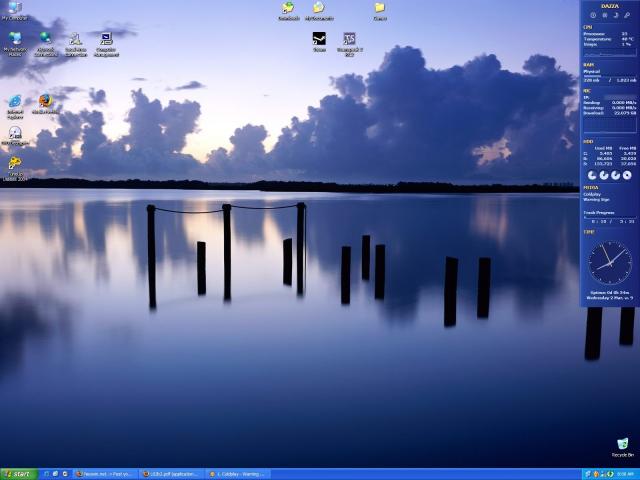Click first Quick Launch icon on taskbar
Image resolution: width=640 pixels, height=480 pixels.
point(46,474)
